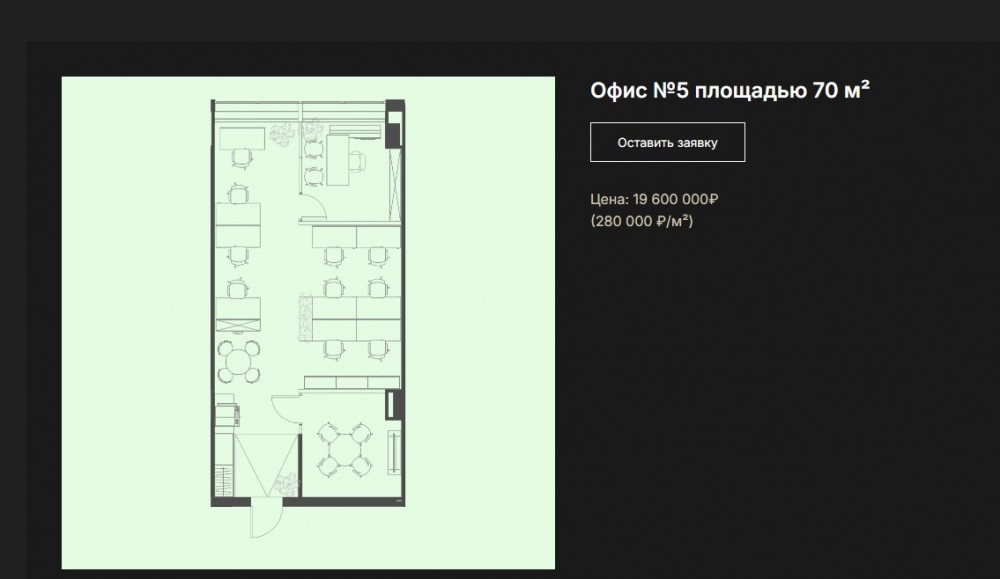Click the Оставить заявку button
The height and width of the screenshot is (579, 1000).
pyautogui.click(x=667, y=142)
